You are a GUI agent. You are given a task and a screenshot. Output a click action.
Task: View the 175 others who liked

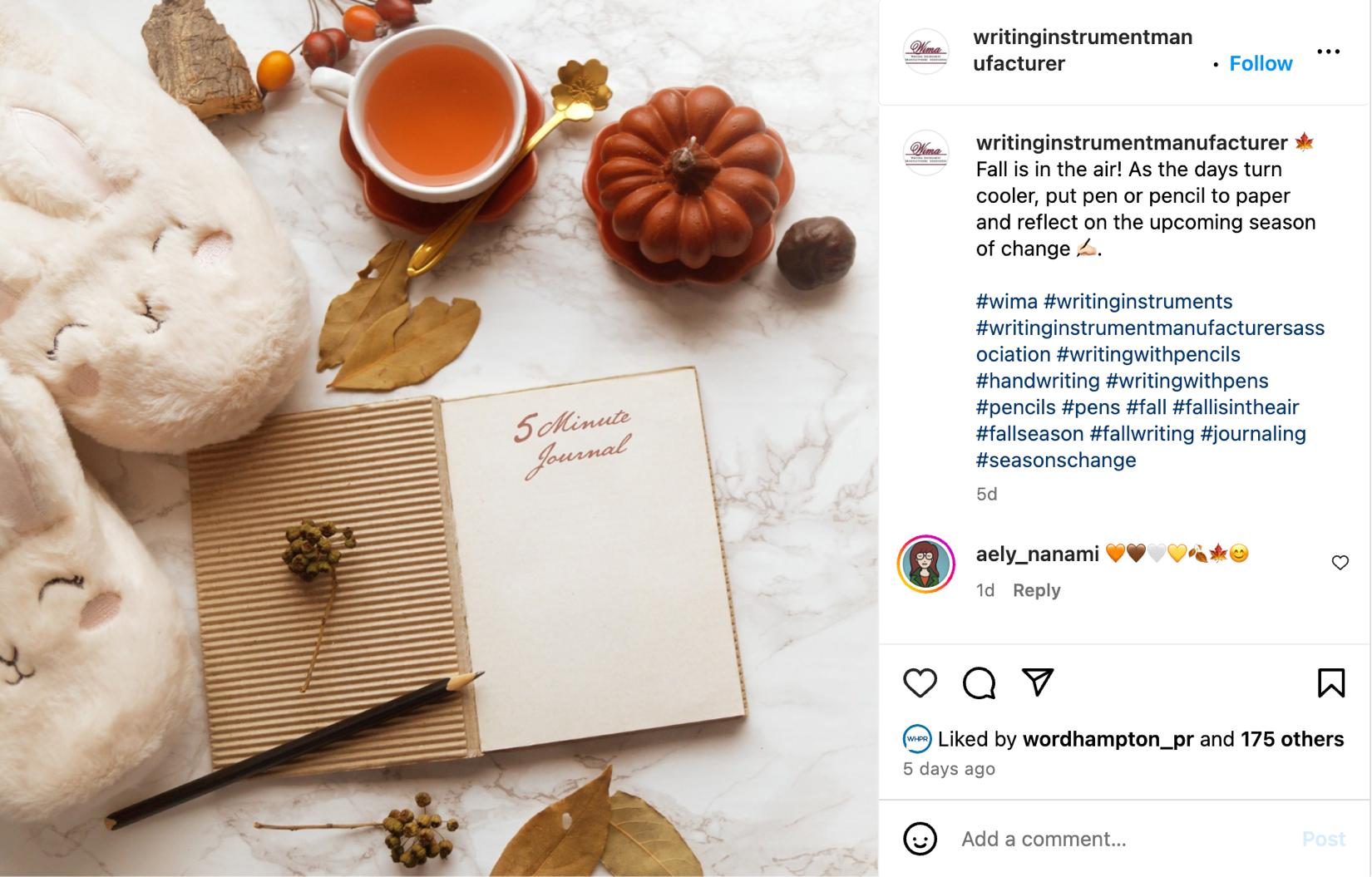click(1292, 739)
